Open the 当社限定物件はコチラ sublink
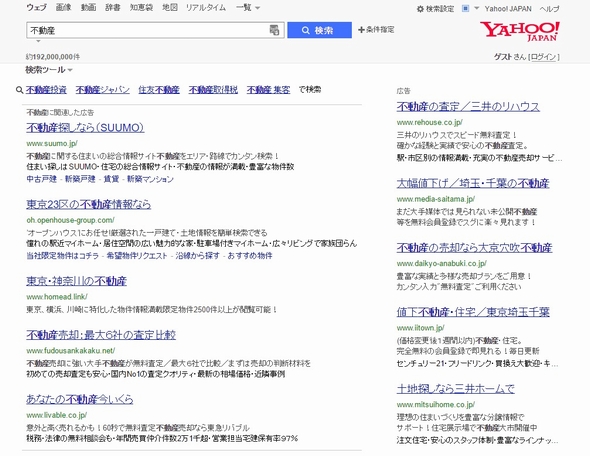 62,256
